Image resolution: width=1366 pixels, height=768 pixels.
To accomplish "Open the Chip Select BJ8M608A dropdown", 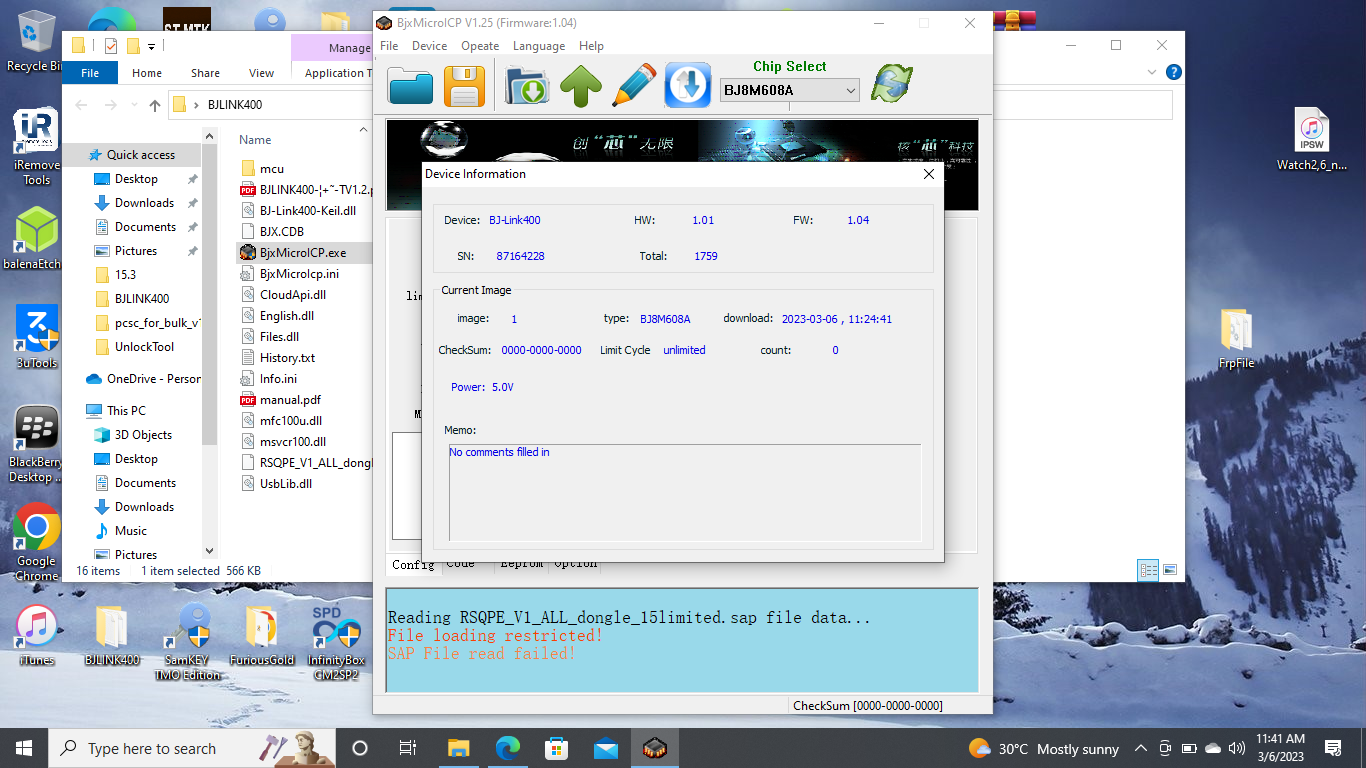I will (790, 91).
